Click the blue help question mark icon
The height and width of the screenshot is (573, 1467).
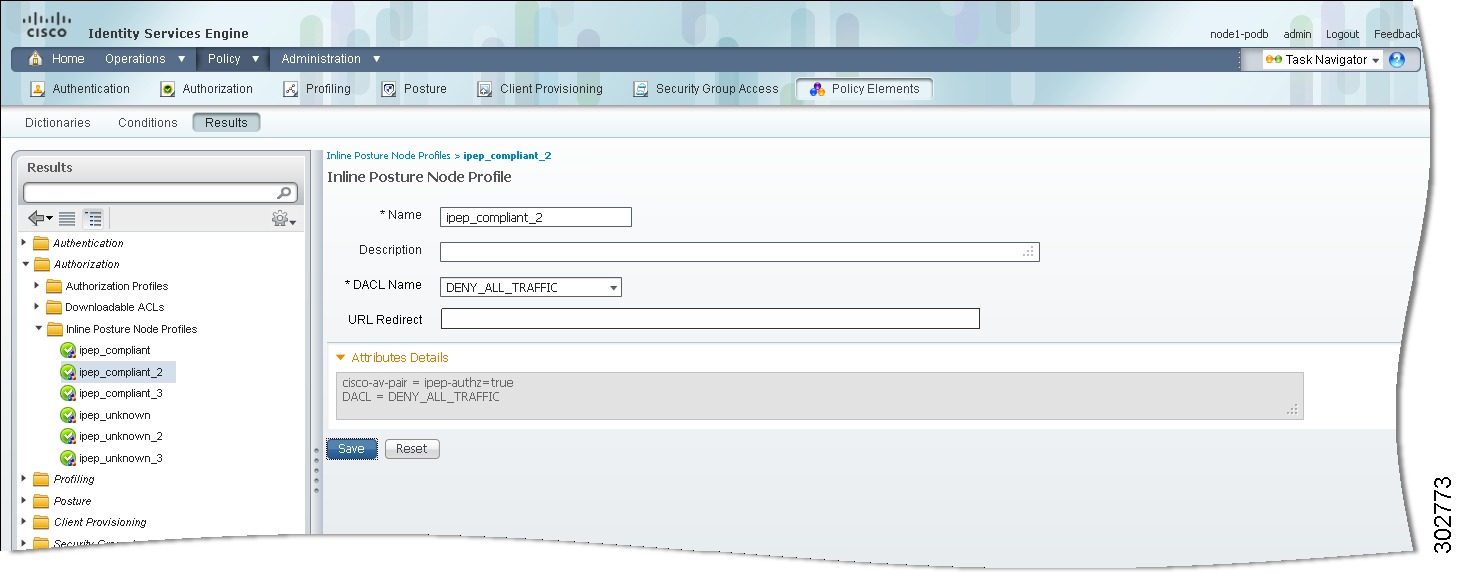pos(1397,60)
